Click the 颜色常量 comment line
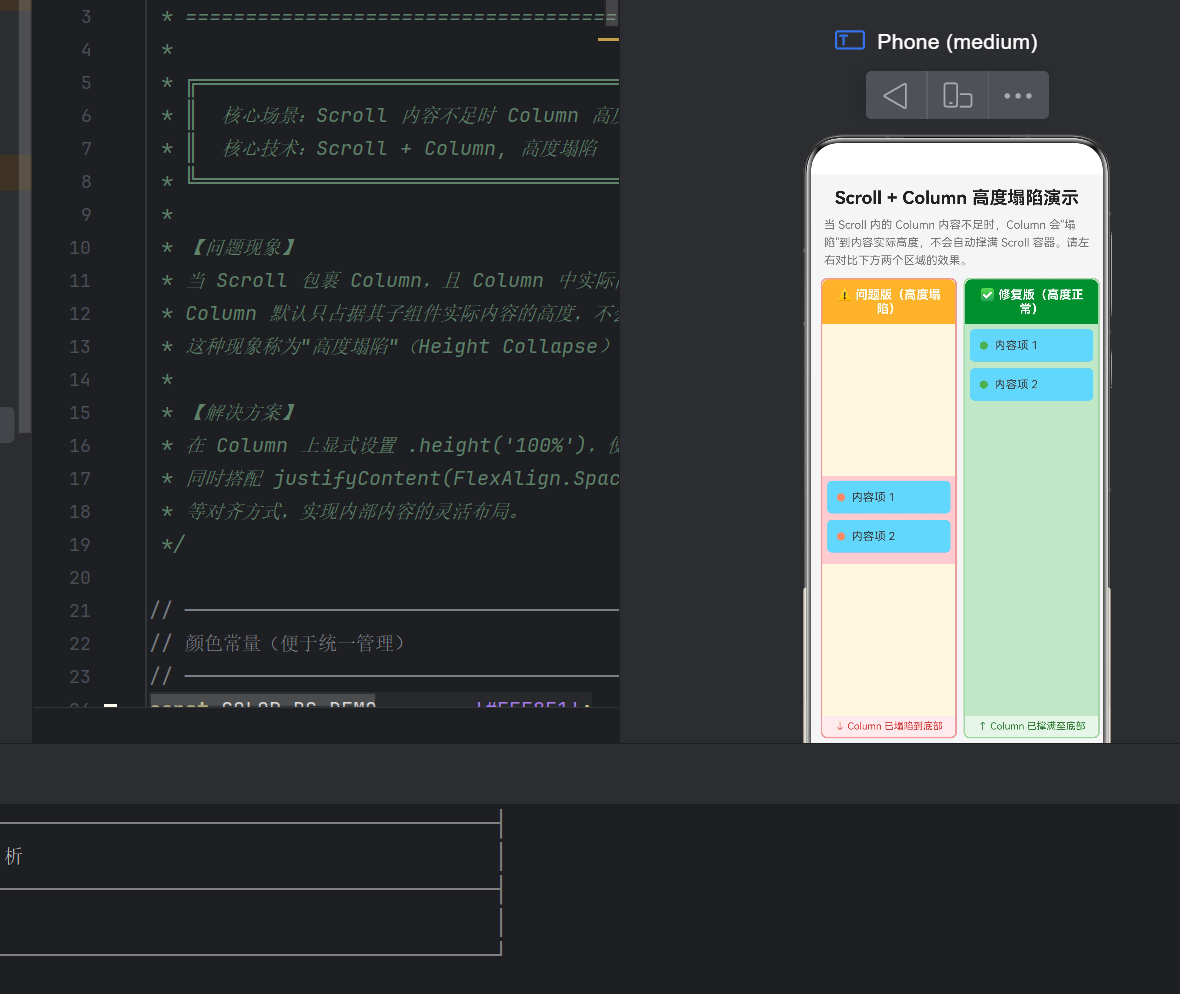The image size is (1180, 994). click(x=278, y=644)
